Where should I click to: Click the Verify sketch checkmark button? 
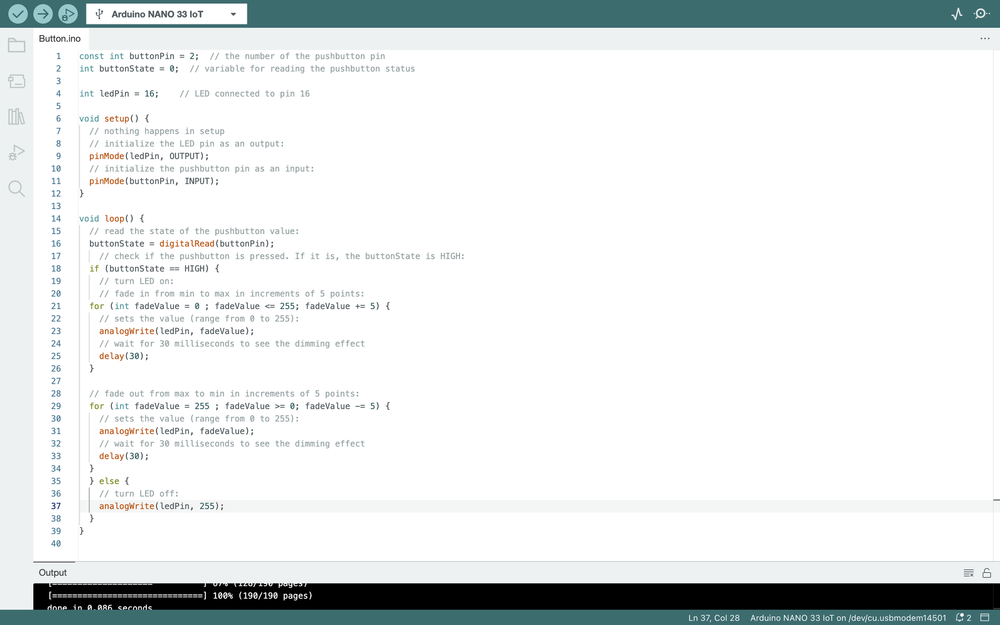click(x=18, y=13)
